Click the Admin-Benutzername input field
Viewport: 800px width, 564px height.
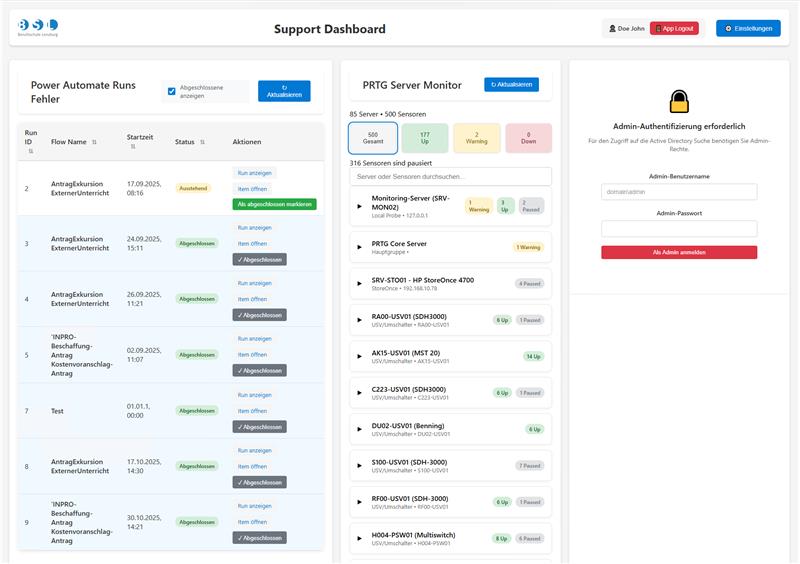[x=679, y=192]
